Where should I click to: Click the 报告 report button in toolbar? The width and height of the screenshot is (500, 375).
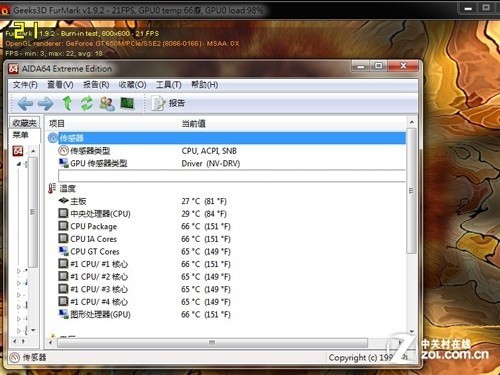coord(168,103)
